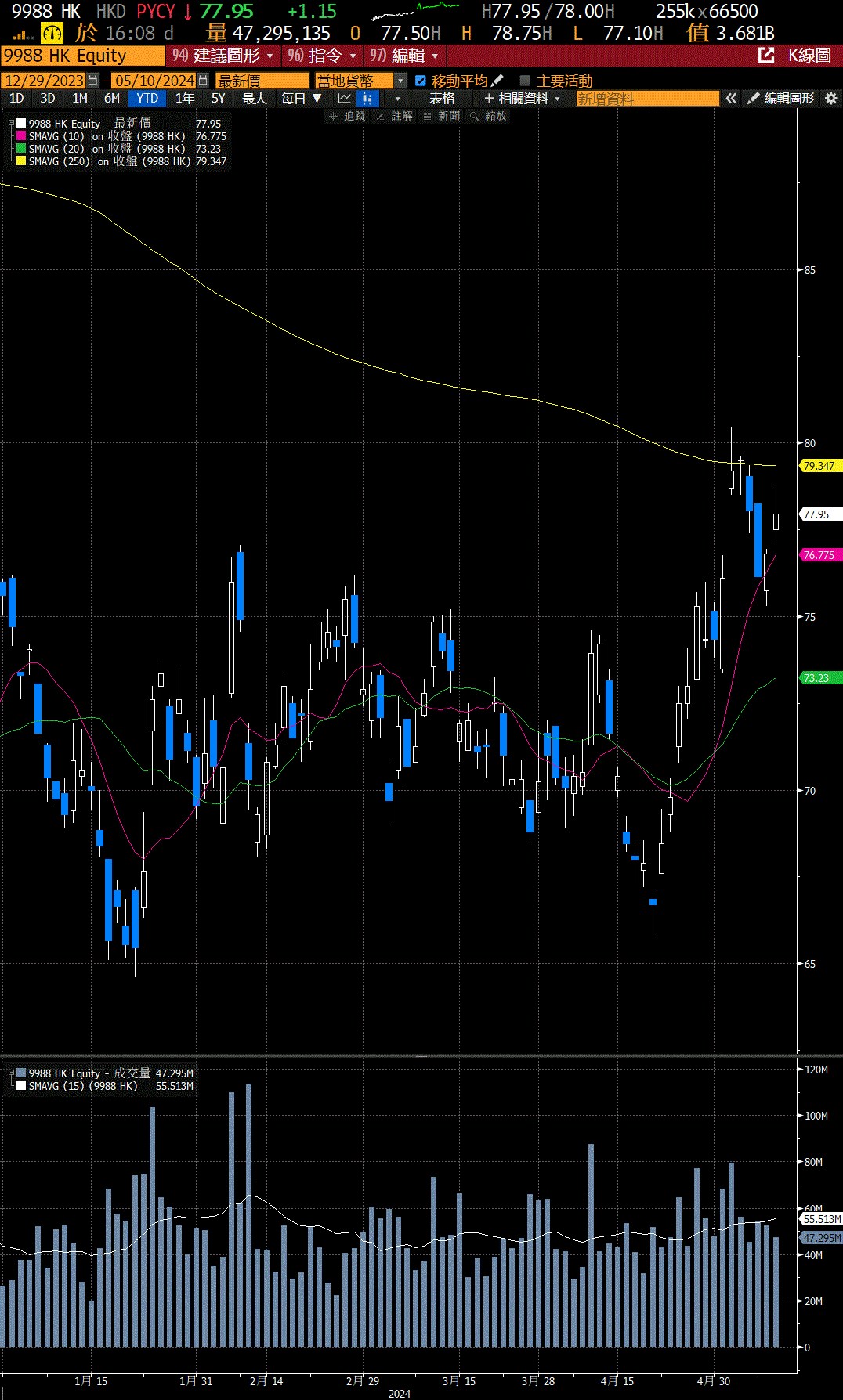Click the settings gear icon
The height and width of the screenshot is (1400, 843).
pos(830,99)
